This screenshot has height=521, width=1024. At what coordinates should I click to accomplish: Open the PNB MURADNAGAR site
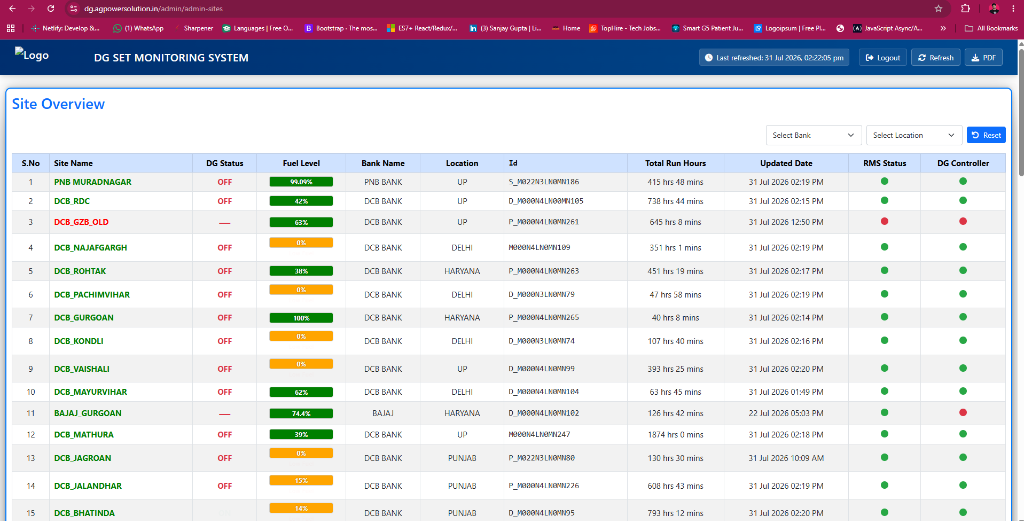pos(93,182)
